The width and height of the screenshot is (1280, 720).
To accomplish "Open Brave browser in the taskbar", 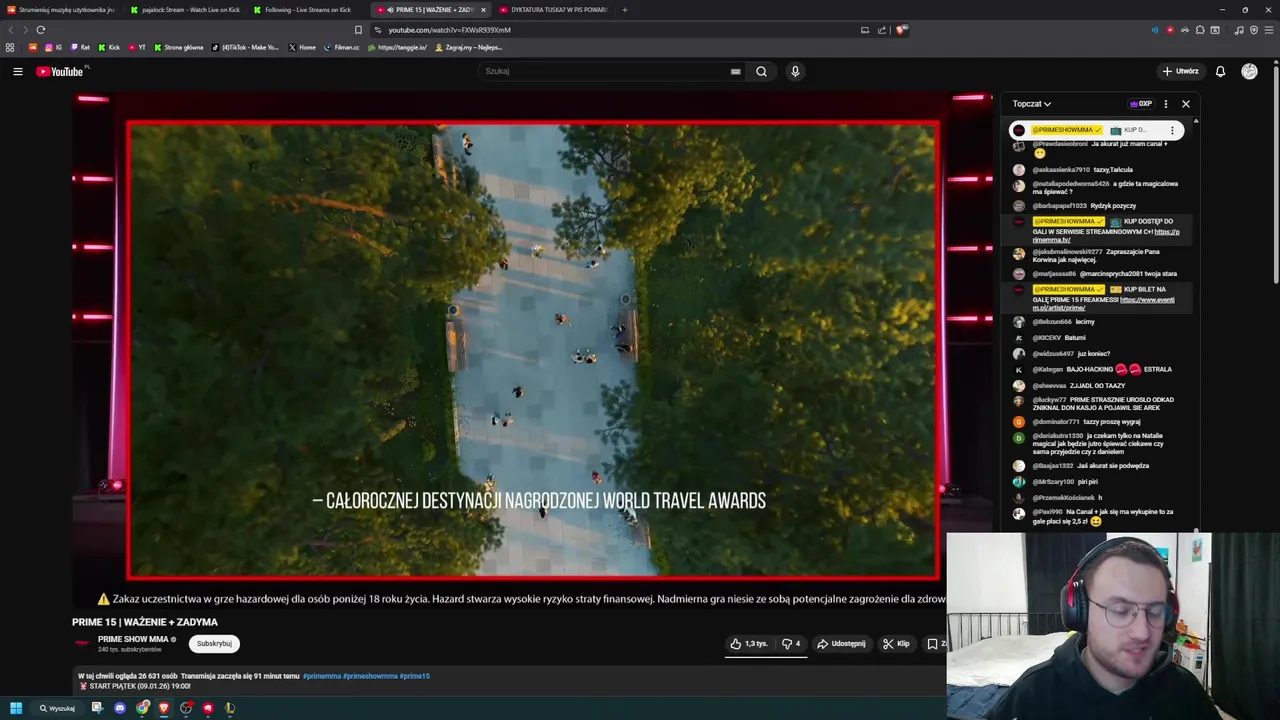I will (x=164, y=708).
